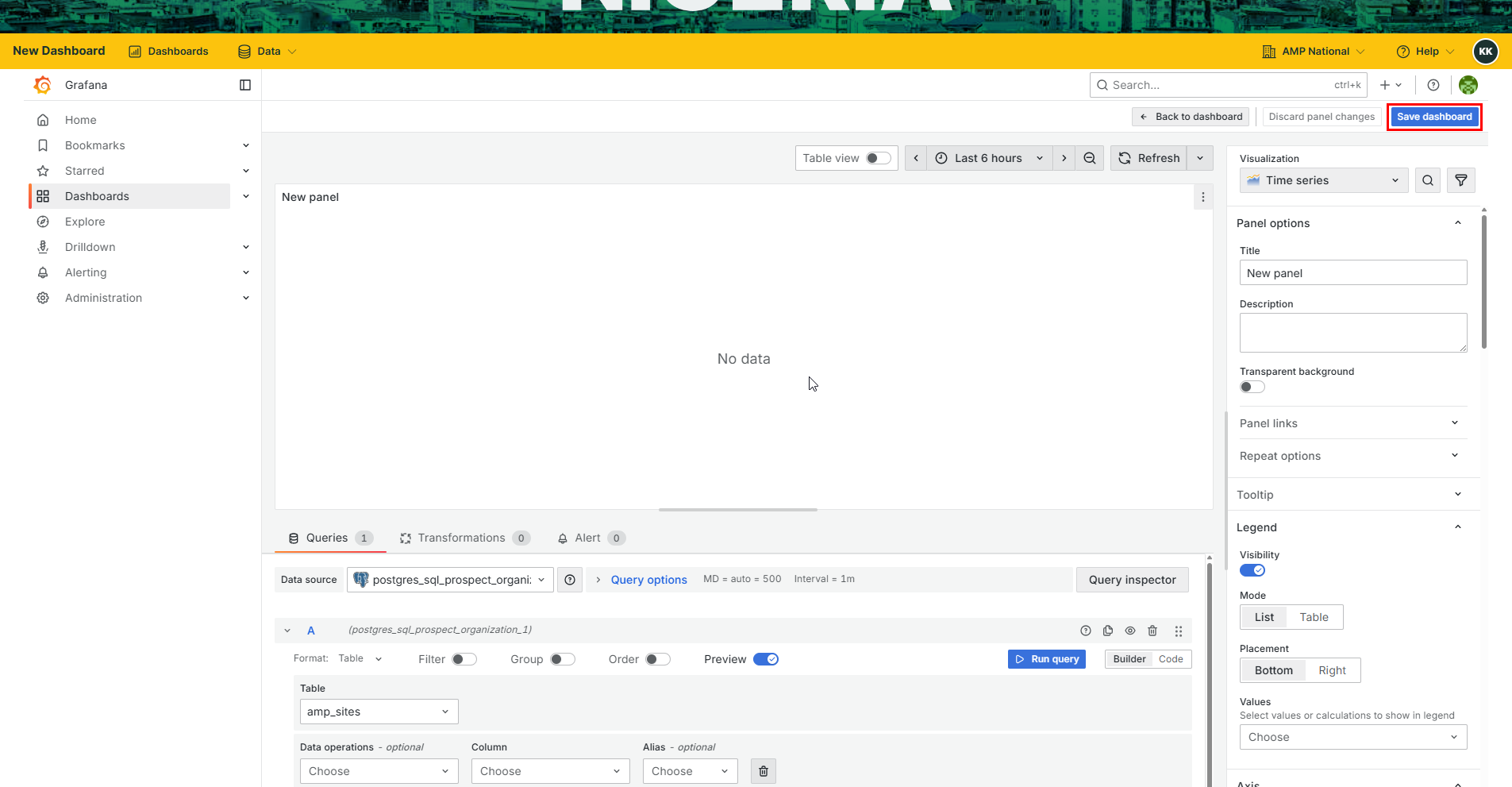
Task: Expand the Tooltip section
Action: coord(1353,495)
